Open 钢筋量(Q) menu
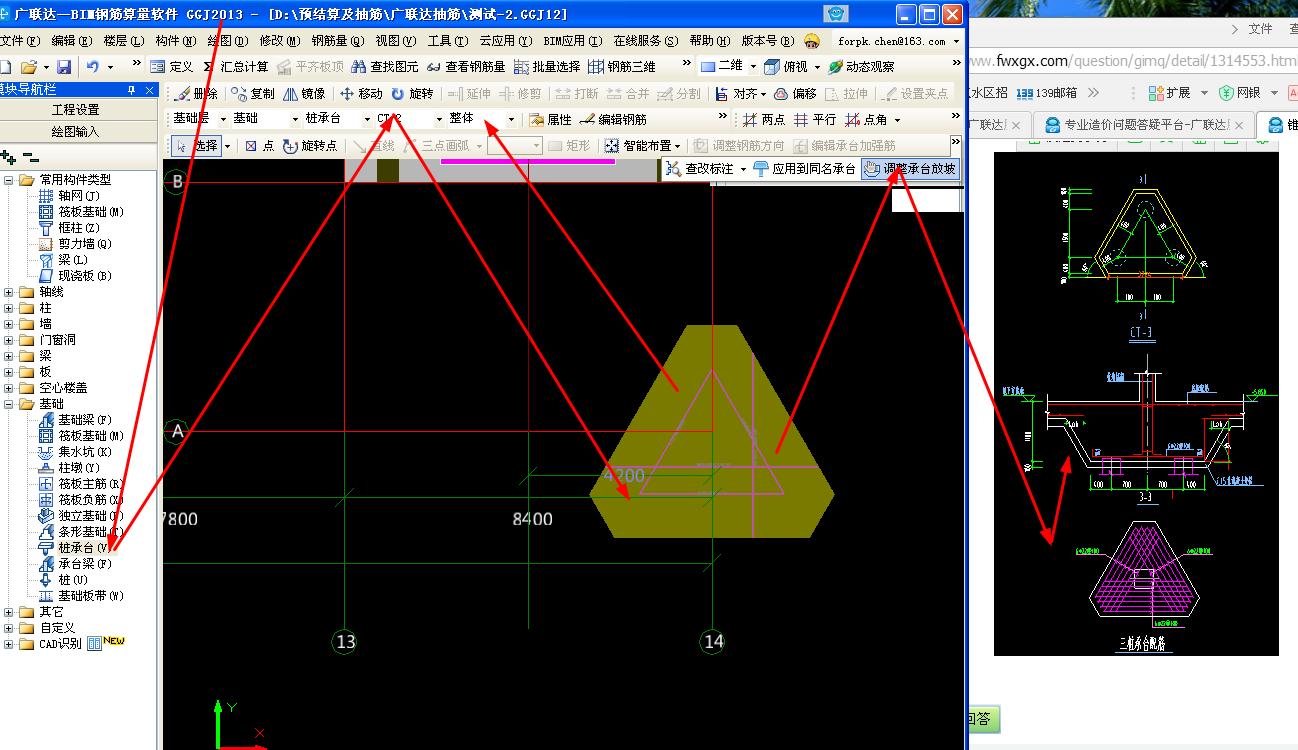Screen dimensions: 1298x750 click(339, 41)
